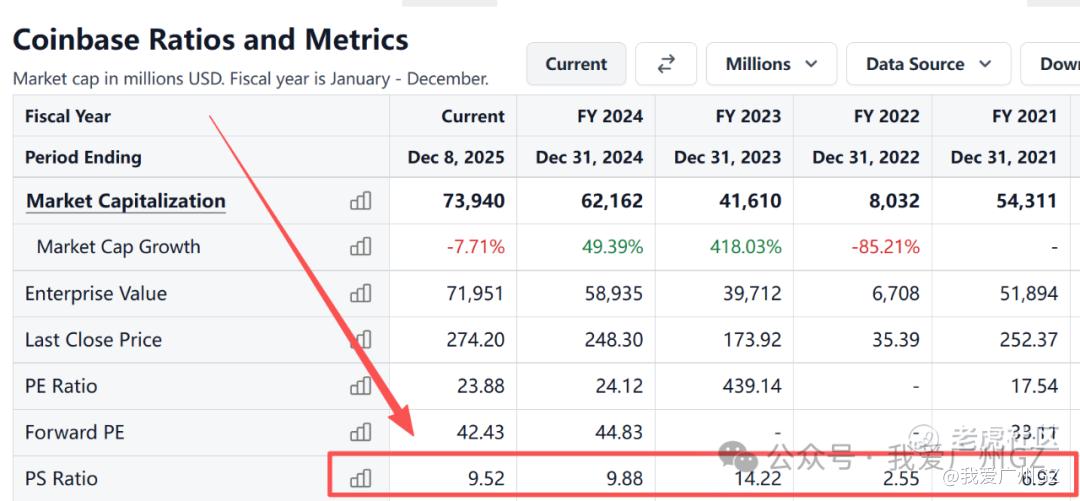Open chart for Market Cap Growth
Screen dimensions: 1080x501
[360, 247]
